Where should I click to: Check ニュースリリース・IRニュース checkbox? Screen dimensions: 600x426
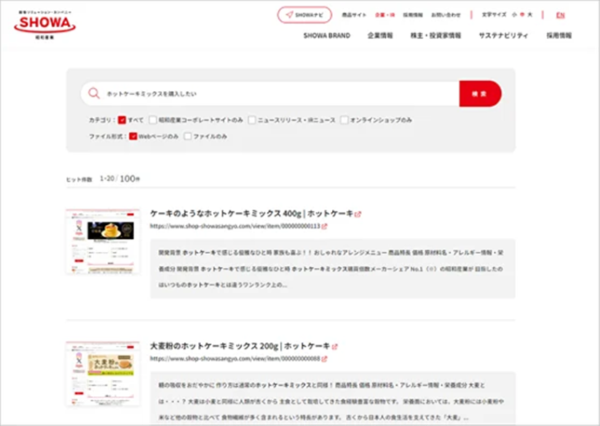[251, 120]
